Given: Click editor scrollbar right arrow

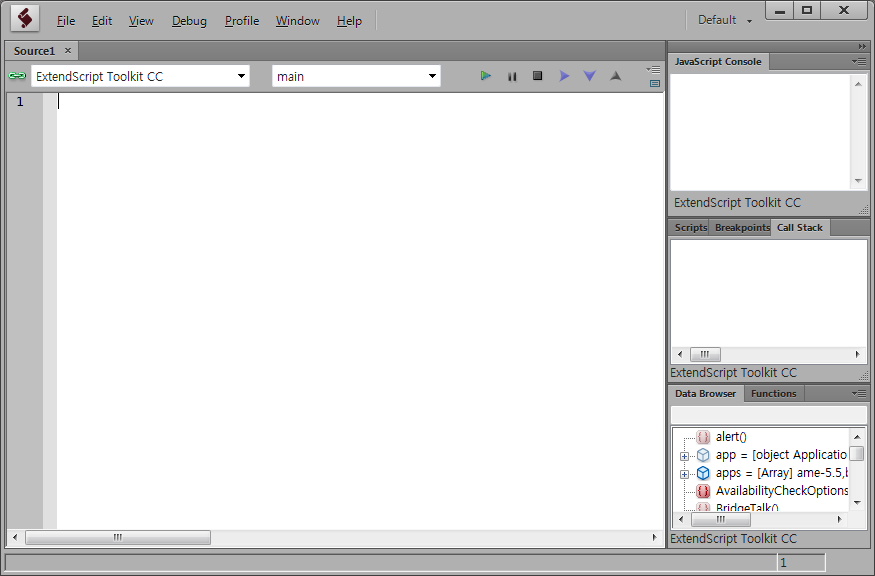Looking at the screenshot, I should (655, 537).
